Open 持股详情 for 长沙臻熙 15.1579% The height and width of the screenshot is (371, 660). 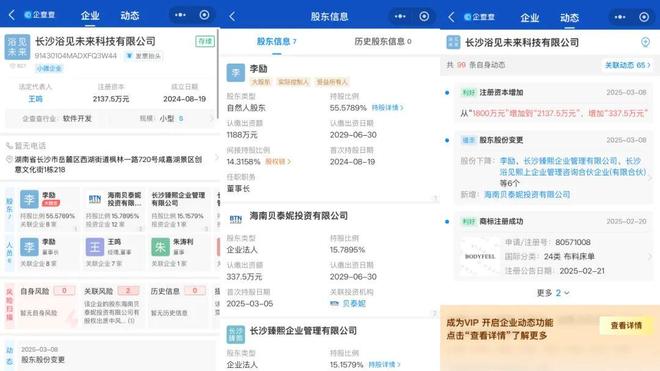point(384,365)
